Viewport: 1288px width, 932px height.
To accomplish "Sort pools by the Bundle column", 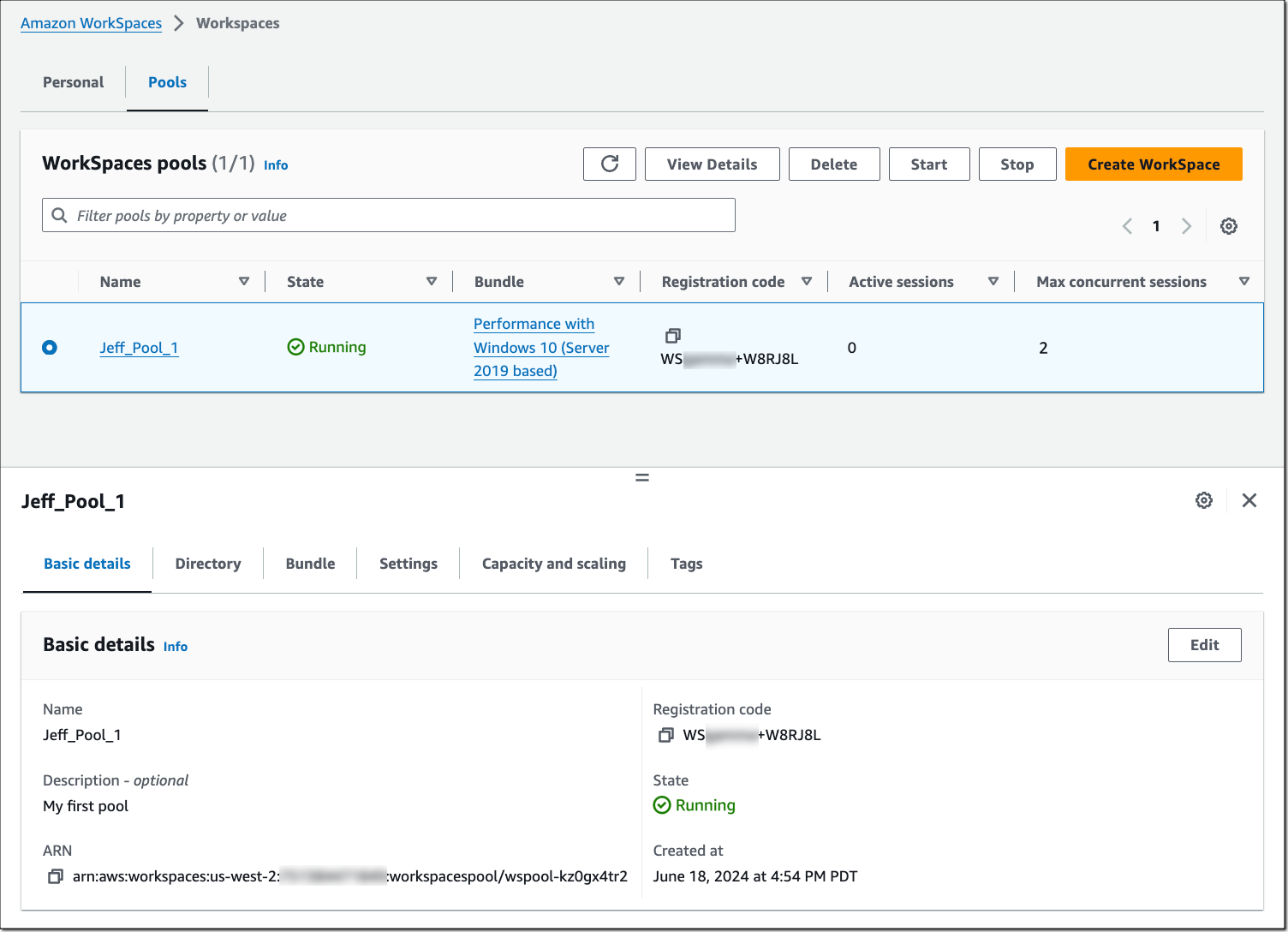I will pos(619,281).
